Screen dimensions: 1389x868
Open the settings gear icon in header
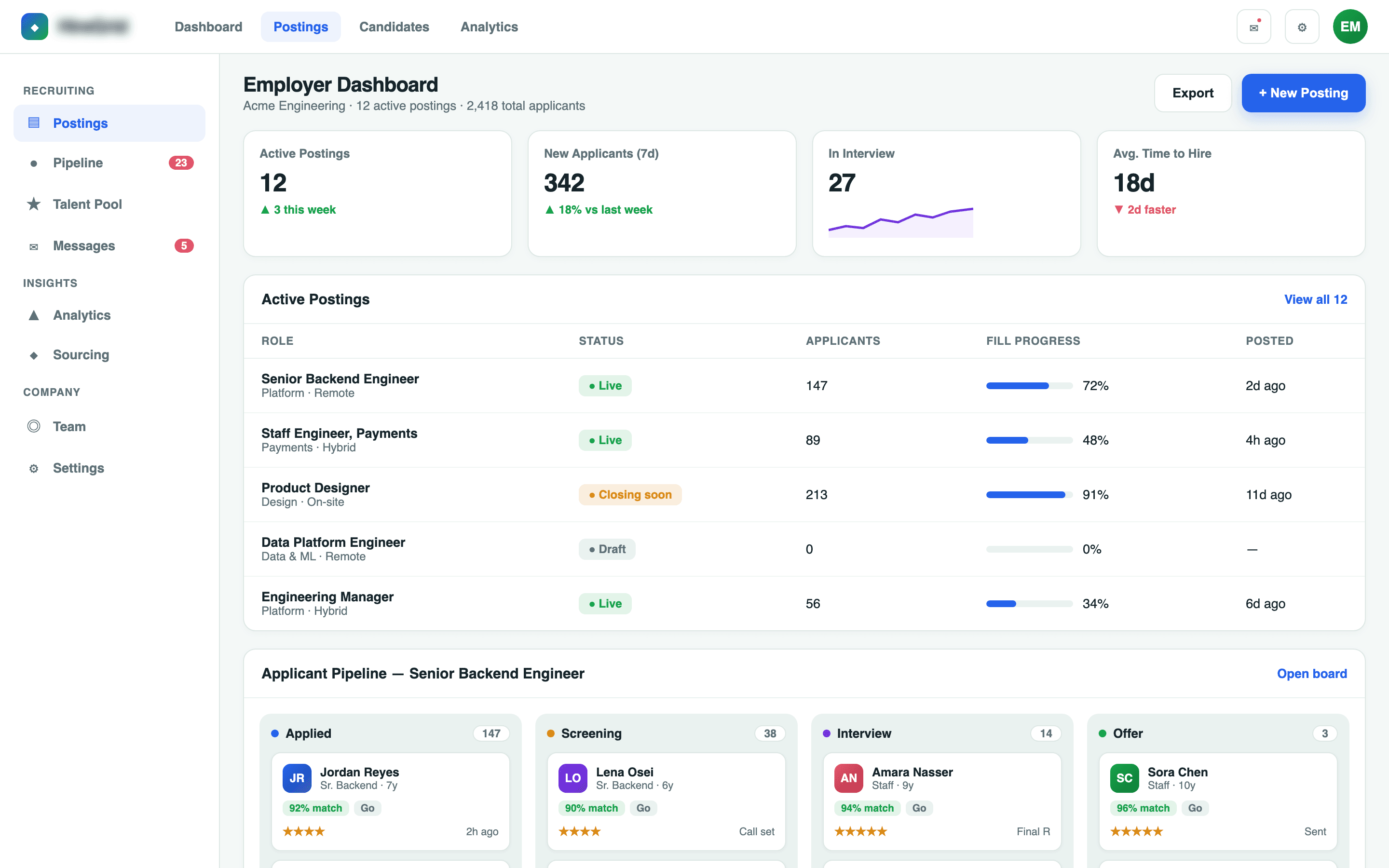[x=1302, y=27]
